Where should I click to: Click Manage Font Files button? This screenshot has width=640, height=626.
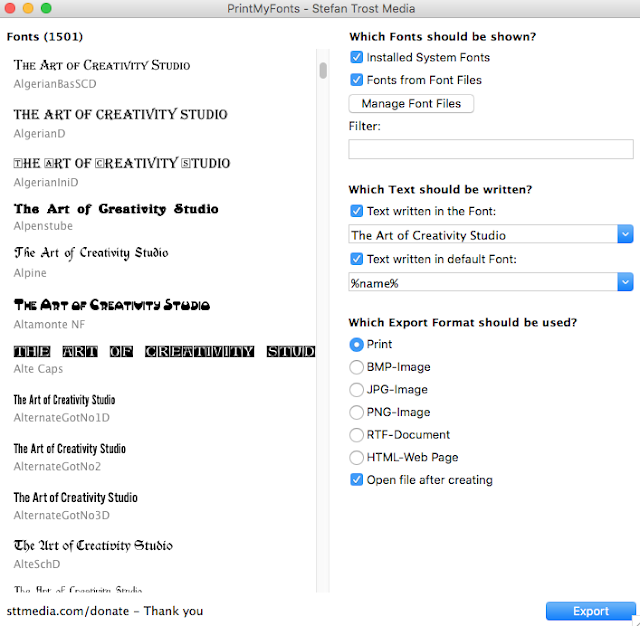pyautogui.click(x=411, y=103)
